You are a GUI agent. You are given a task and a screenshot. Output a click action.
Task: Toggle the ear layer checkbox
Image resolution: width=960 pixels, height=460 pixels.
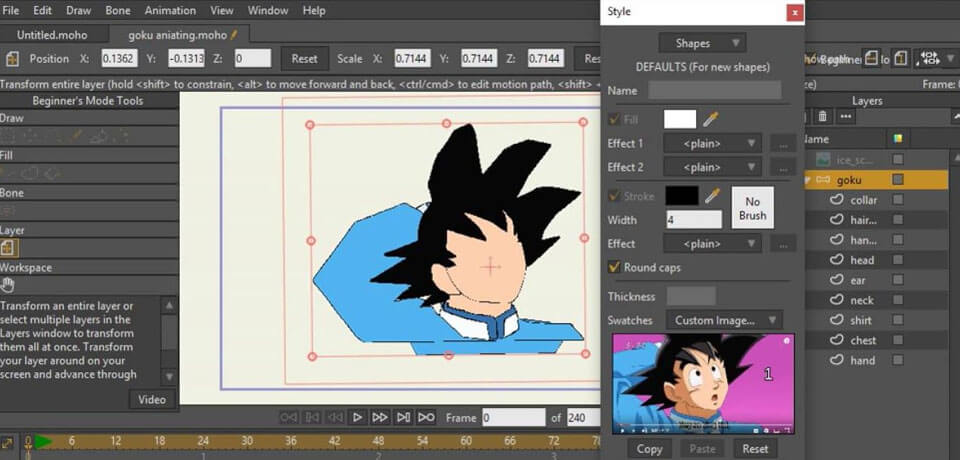click(898, 280)
